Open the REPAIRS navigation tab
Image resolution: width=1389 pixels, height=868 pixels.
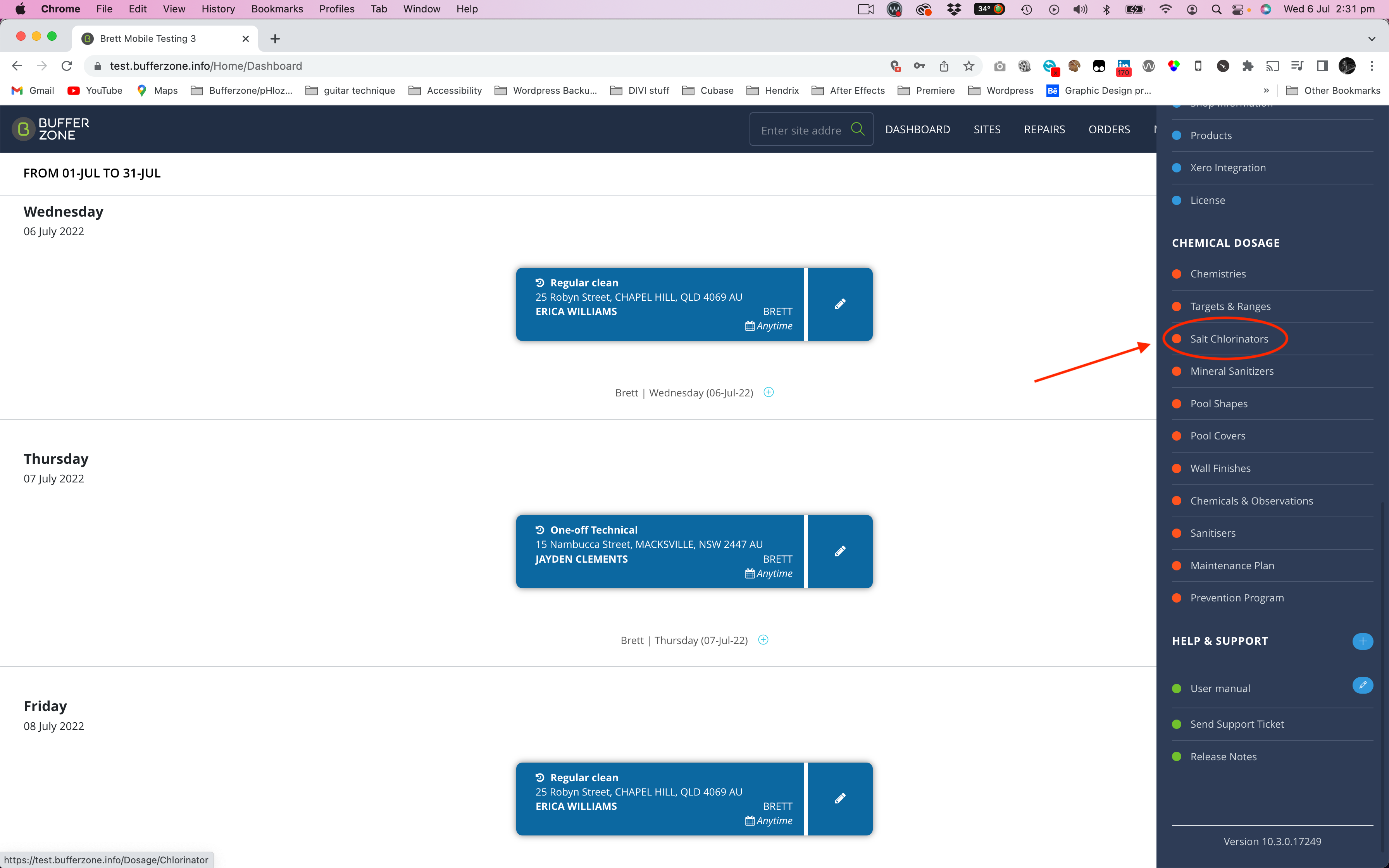point(1044,129)
